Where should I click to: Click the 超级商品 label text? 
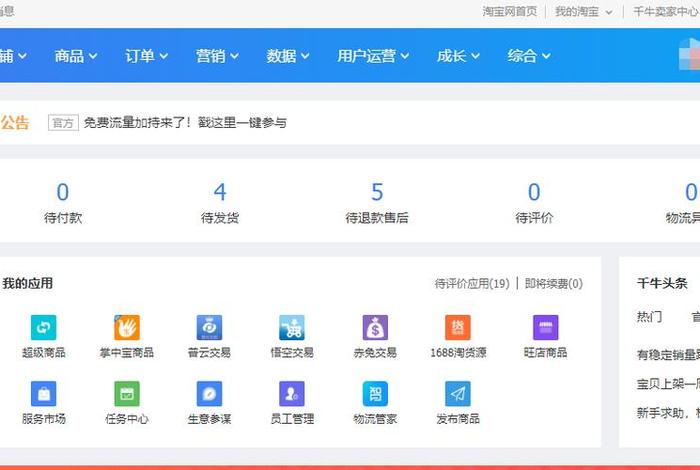(44, 353)
